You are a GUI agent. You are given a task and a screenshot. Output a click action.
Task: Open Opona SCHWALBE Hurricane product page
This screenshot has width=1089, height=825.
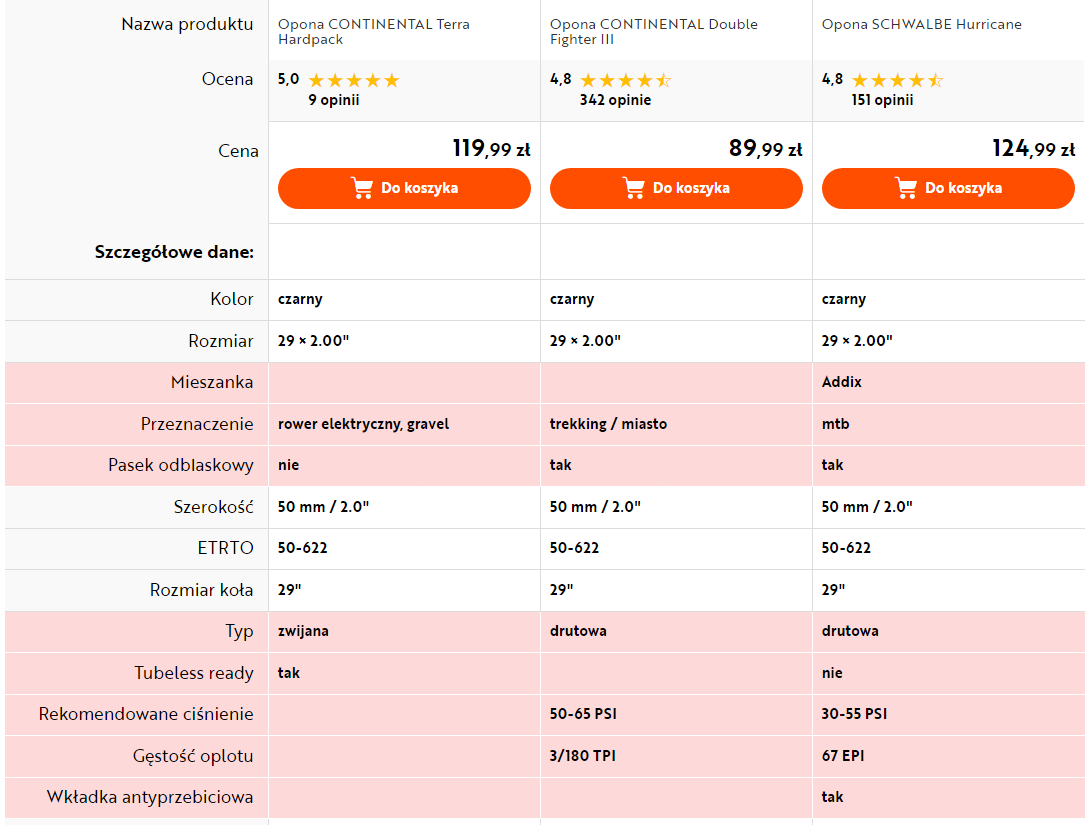(x=922, y=24)
